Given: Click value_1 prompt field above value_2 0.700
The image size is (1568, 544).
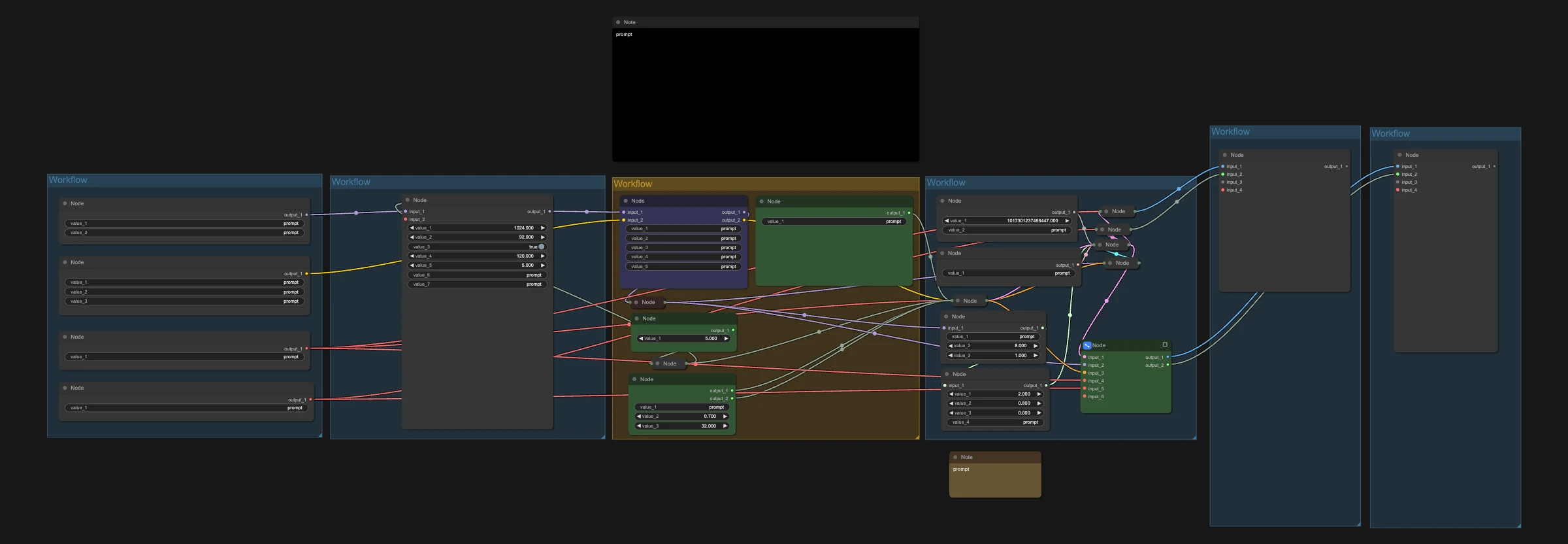Looking at the screenshot, I should [682, 407].
